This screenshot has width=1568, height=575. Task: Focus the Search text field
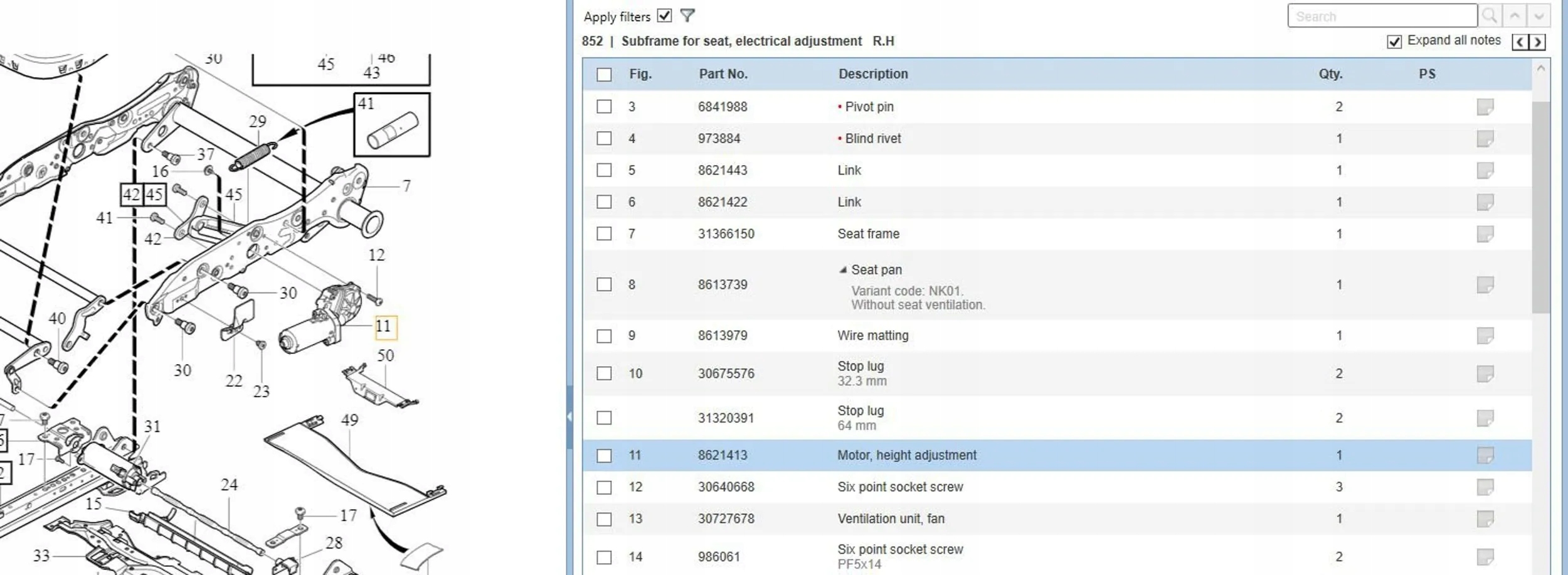1382,16
